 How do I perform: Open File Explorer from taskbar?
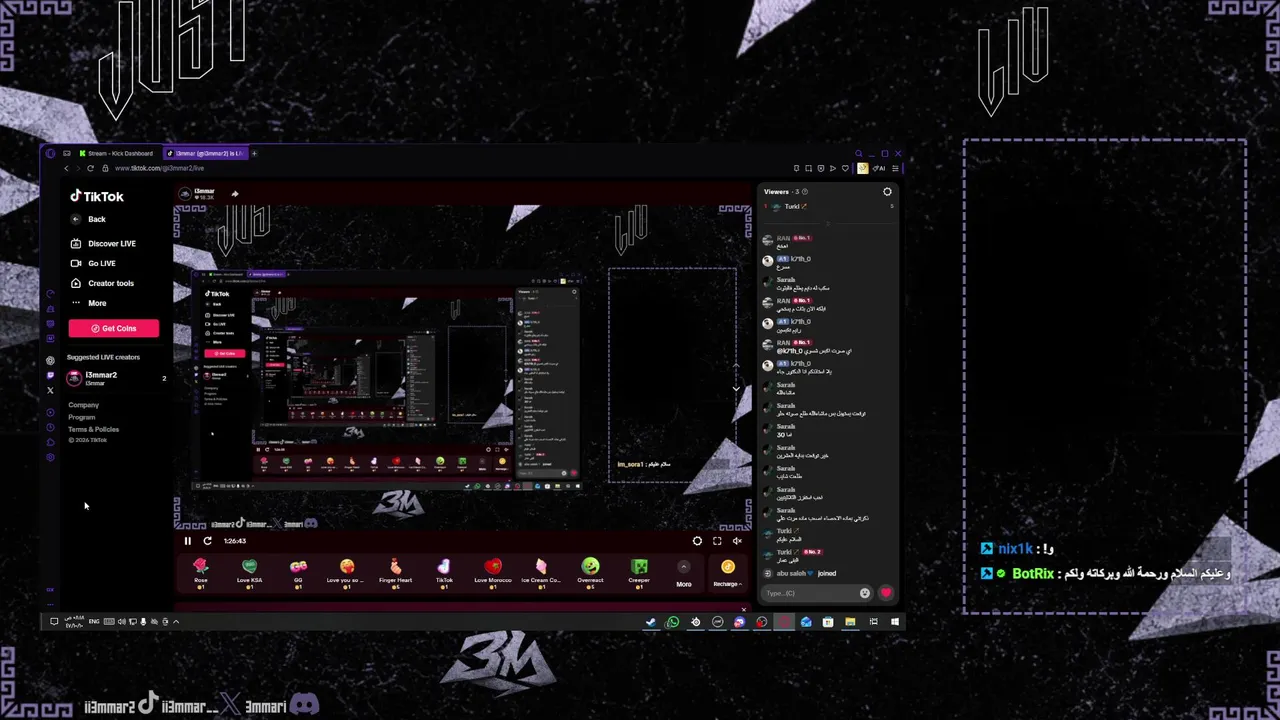(x=850, y=622)
